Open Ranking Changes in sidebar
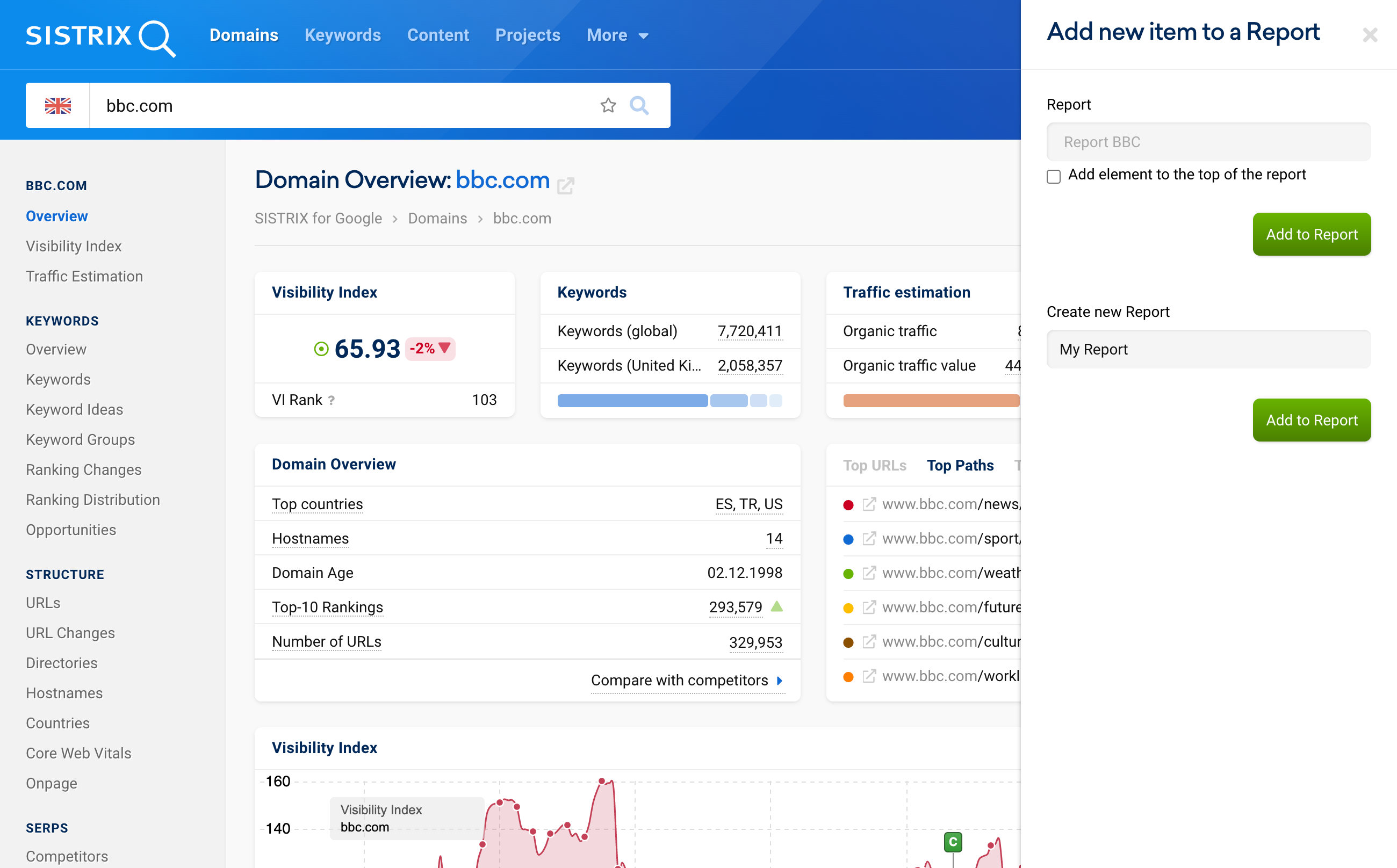The width and height of the screenshot is (1397, 868). click(84, 469)
